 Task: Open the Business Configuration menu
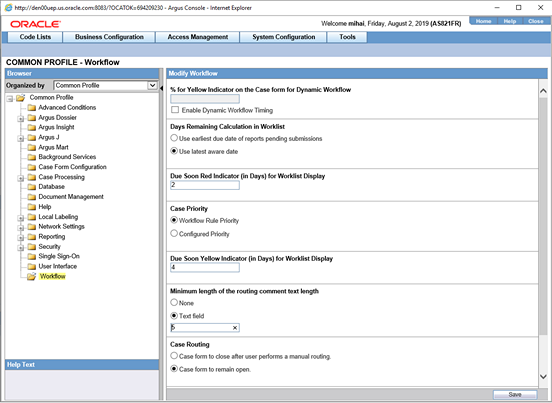(109, 37)
